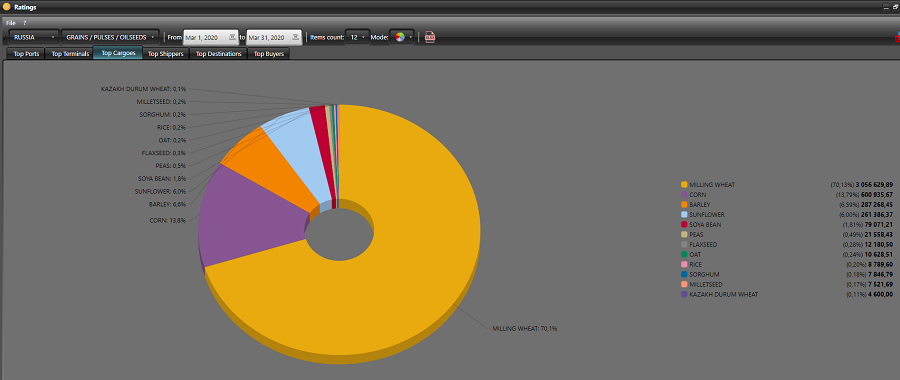Expand the GRAINS / PULSES / OILSEEDS dropdown
The image size is (900, 380).
click(x=110, y=37)
